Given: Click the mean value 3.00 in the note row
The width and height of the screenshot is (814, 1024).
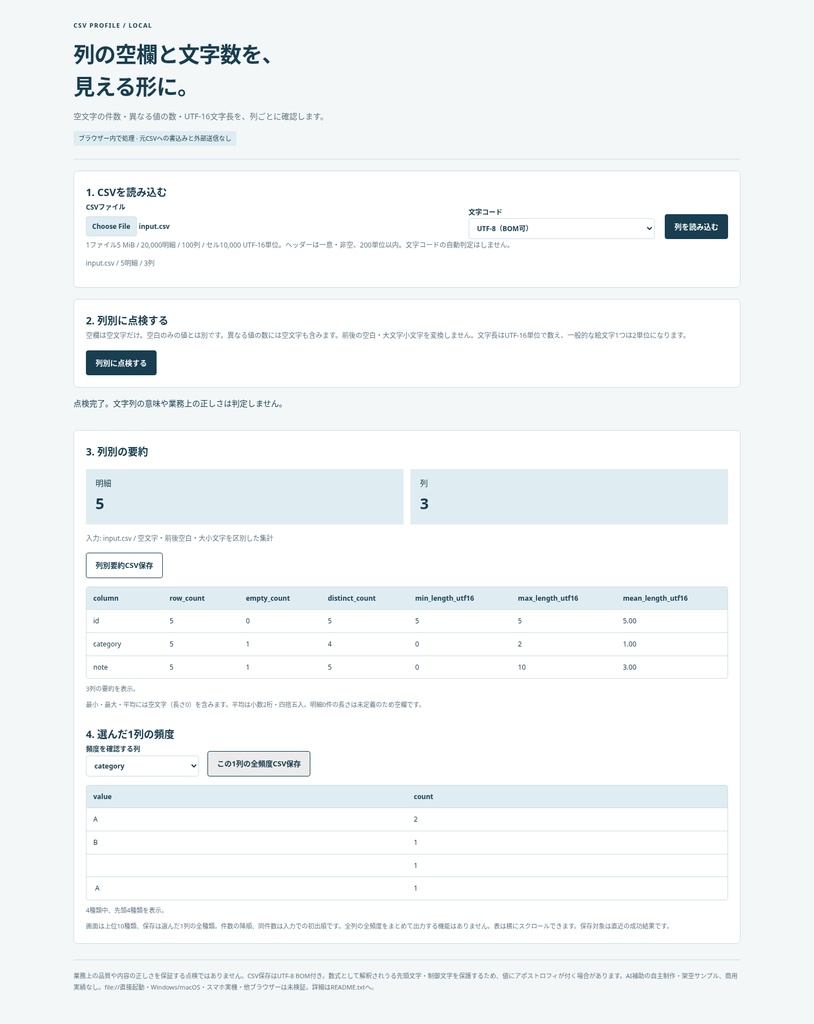Looking at the screenshot, I should click(629, 667).
